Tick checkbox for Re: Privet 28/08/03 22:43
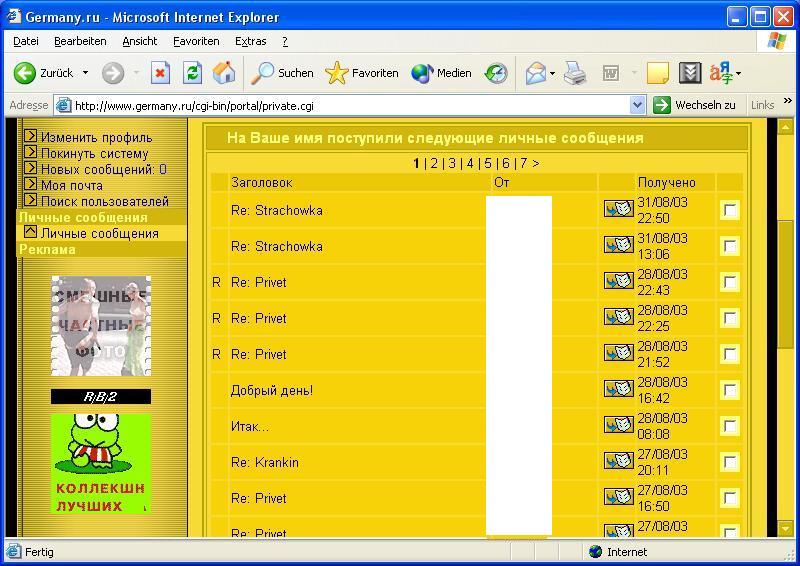Viewport: 800px width, 566px height. pyautogui.click(x=730, y=283)
